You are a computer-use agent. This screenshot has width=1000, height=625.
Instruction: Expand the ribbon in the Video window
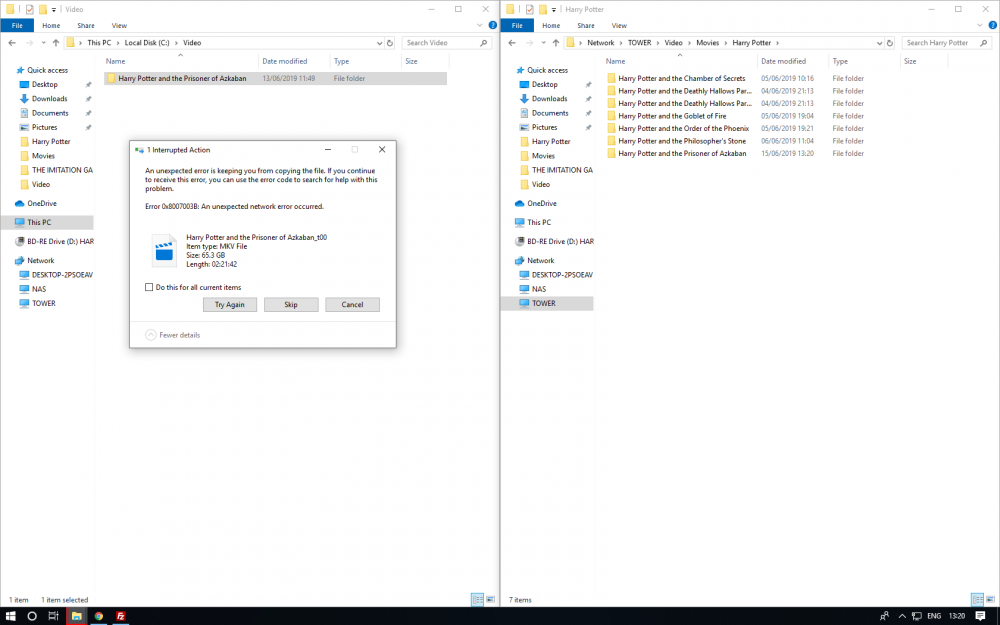pyautogui.click(x=480, y=26)
